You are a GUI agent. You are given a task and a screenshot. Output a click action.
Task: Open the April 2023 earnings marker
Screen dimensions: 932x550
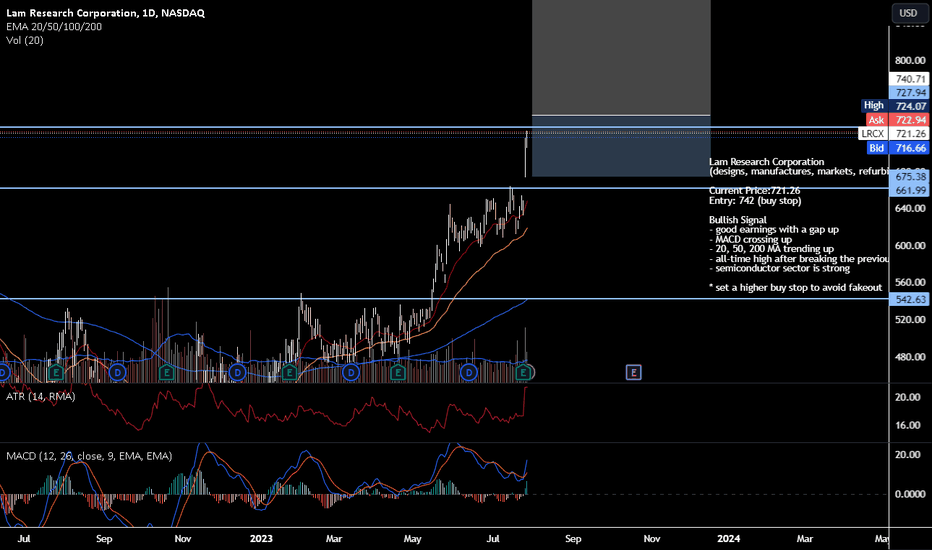[398, 373]
